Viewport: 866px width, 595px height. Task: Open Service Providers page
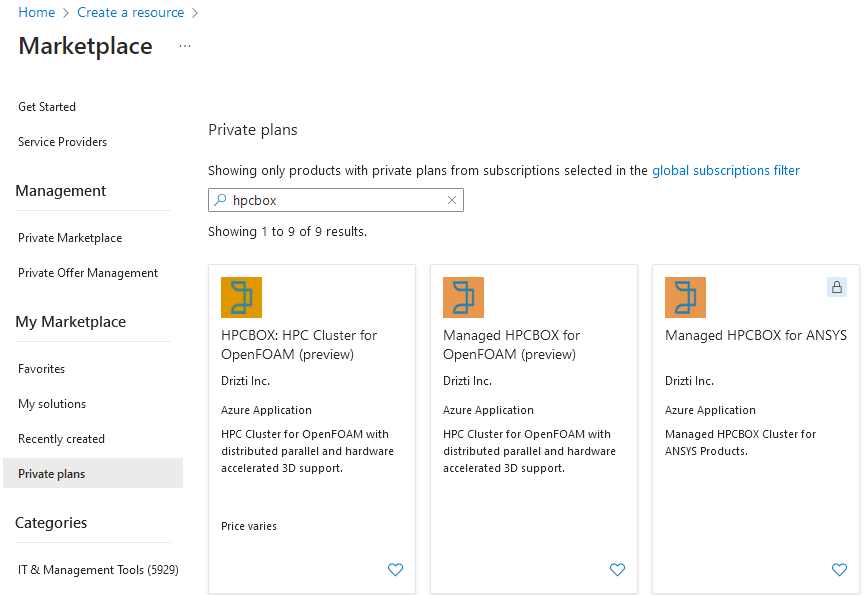click(62, 142)
